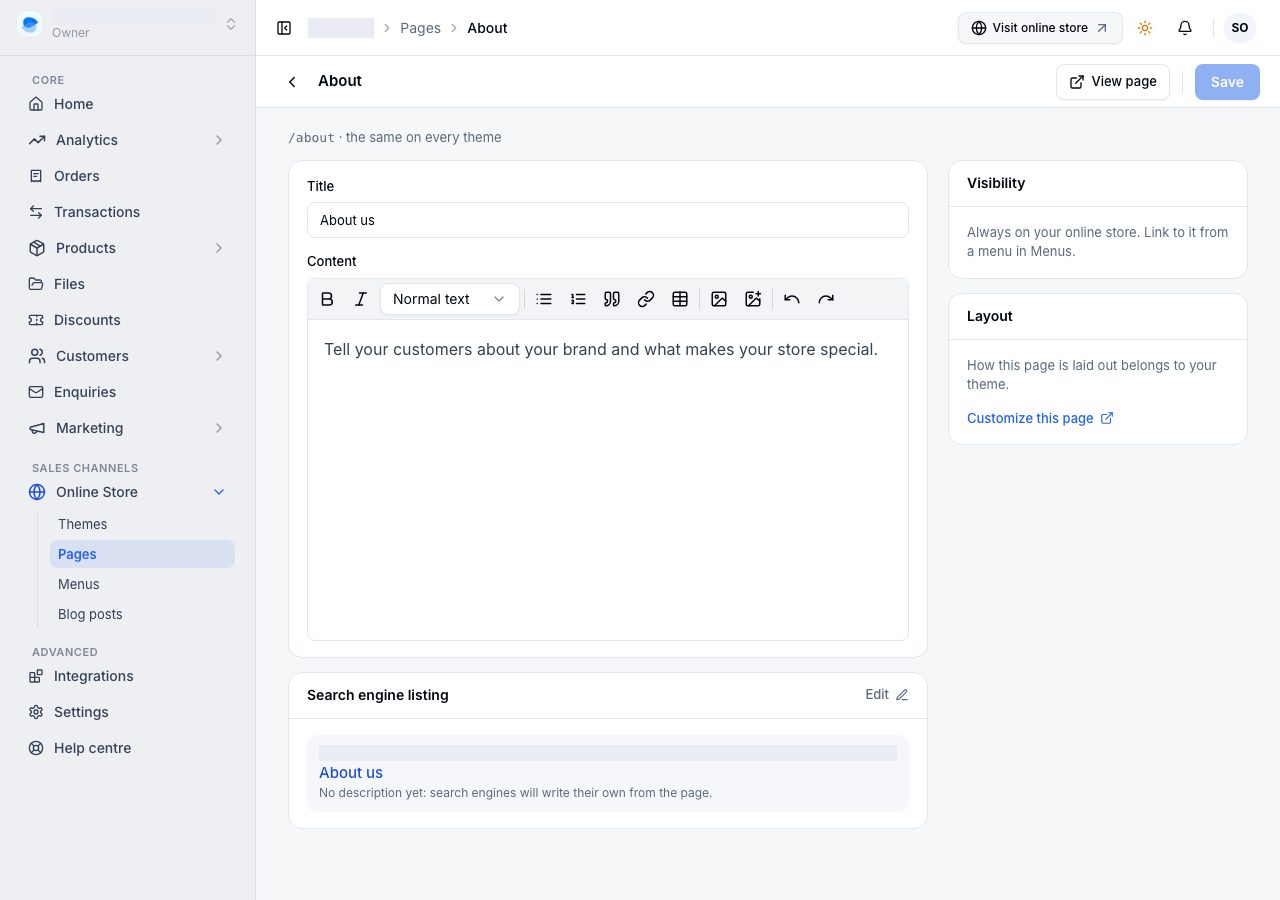Expand the Products submenu chevron
Screen dimensions: 1280x900
click(x=219, y=248)
